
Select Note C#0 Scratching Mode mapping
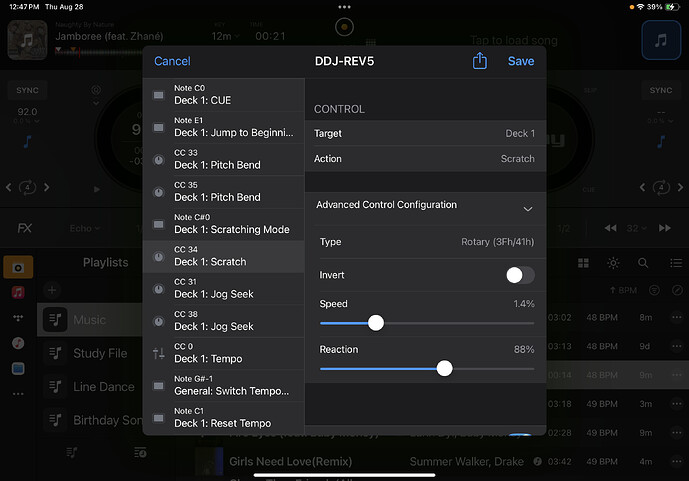click(x=224, y=224)
